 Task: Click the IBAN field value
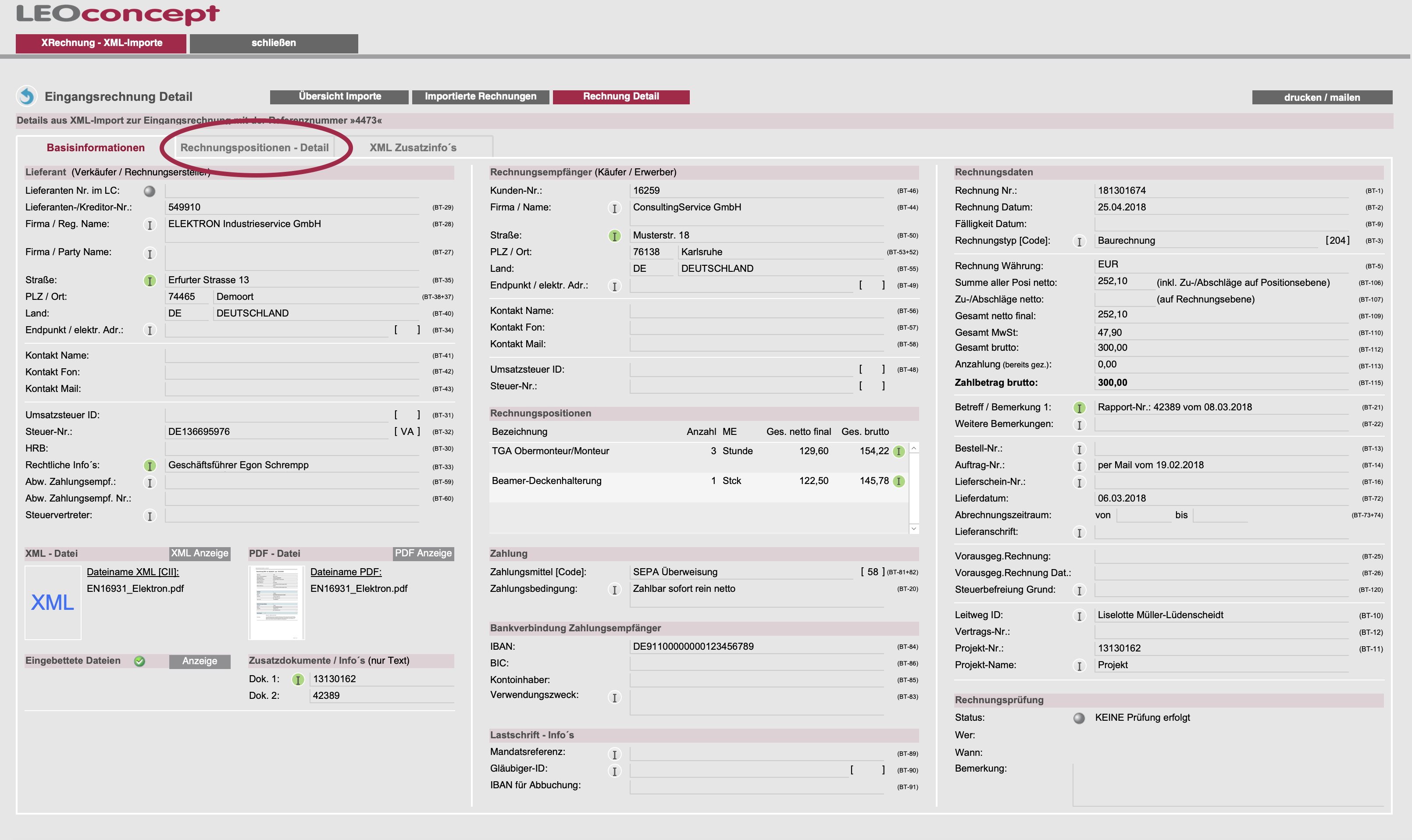[756, 646]
